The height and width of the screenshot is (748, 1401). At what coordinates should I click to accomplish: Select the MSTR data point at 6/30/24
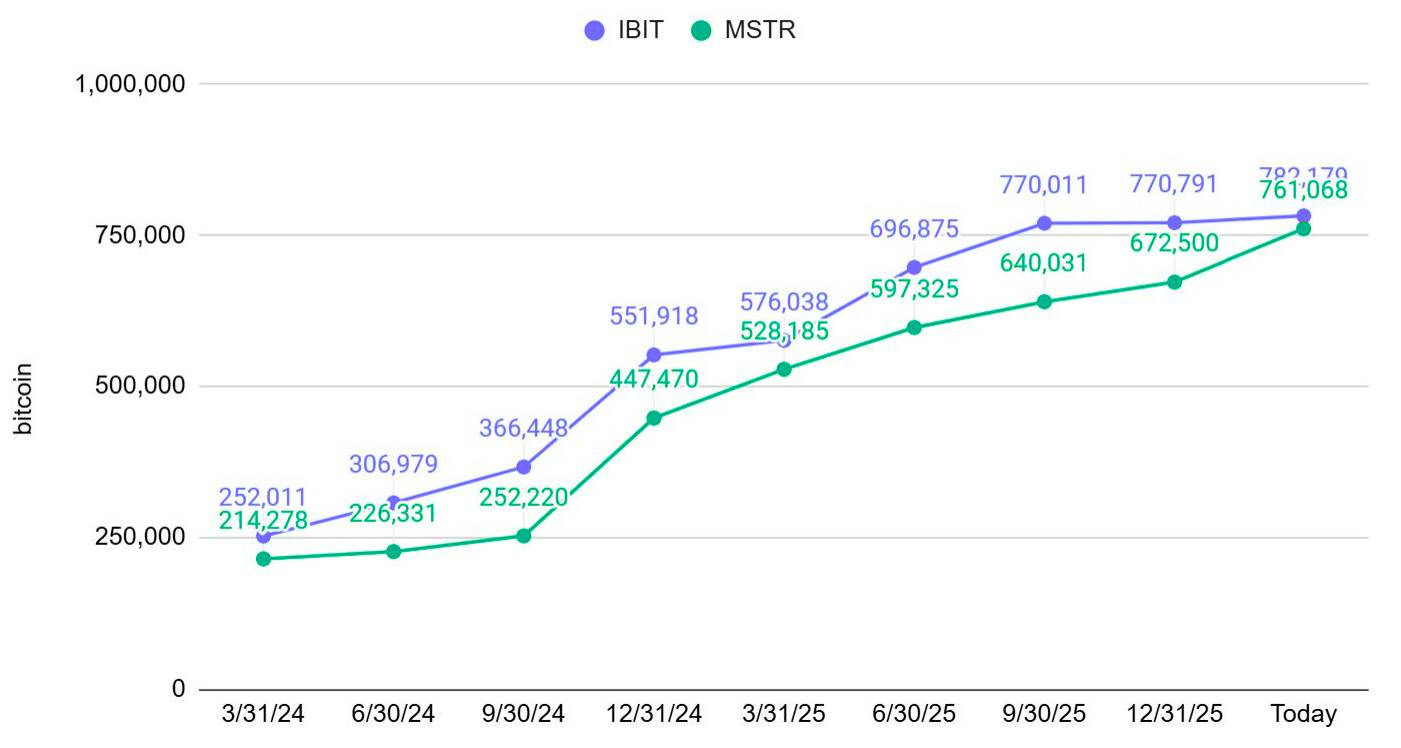click(393, 551)
